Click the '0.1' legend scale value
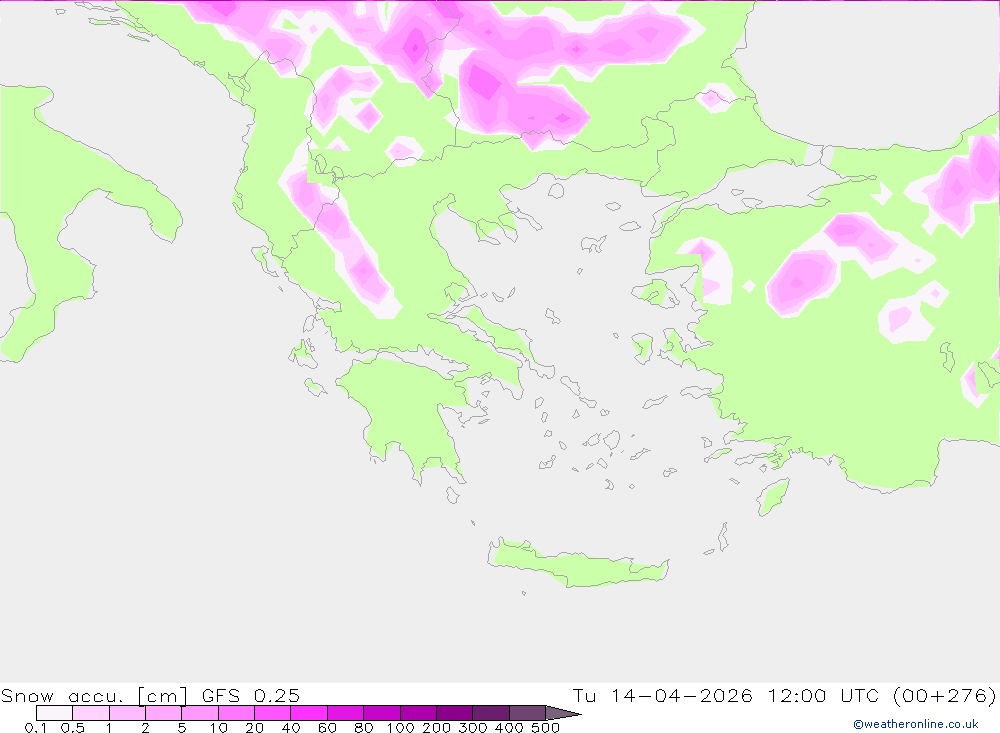The image size is (1000, 733). [36, 727]
